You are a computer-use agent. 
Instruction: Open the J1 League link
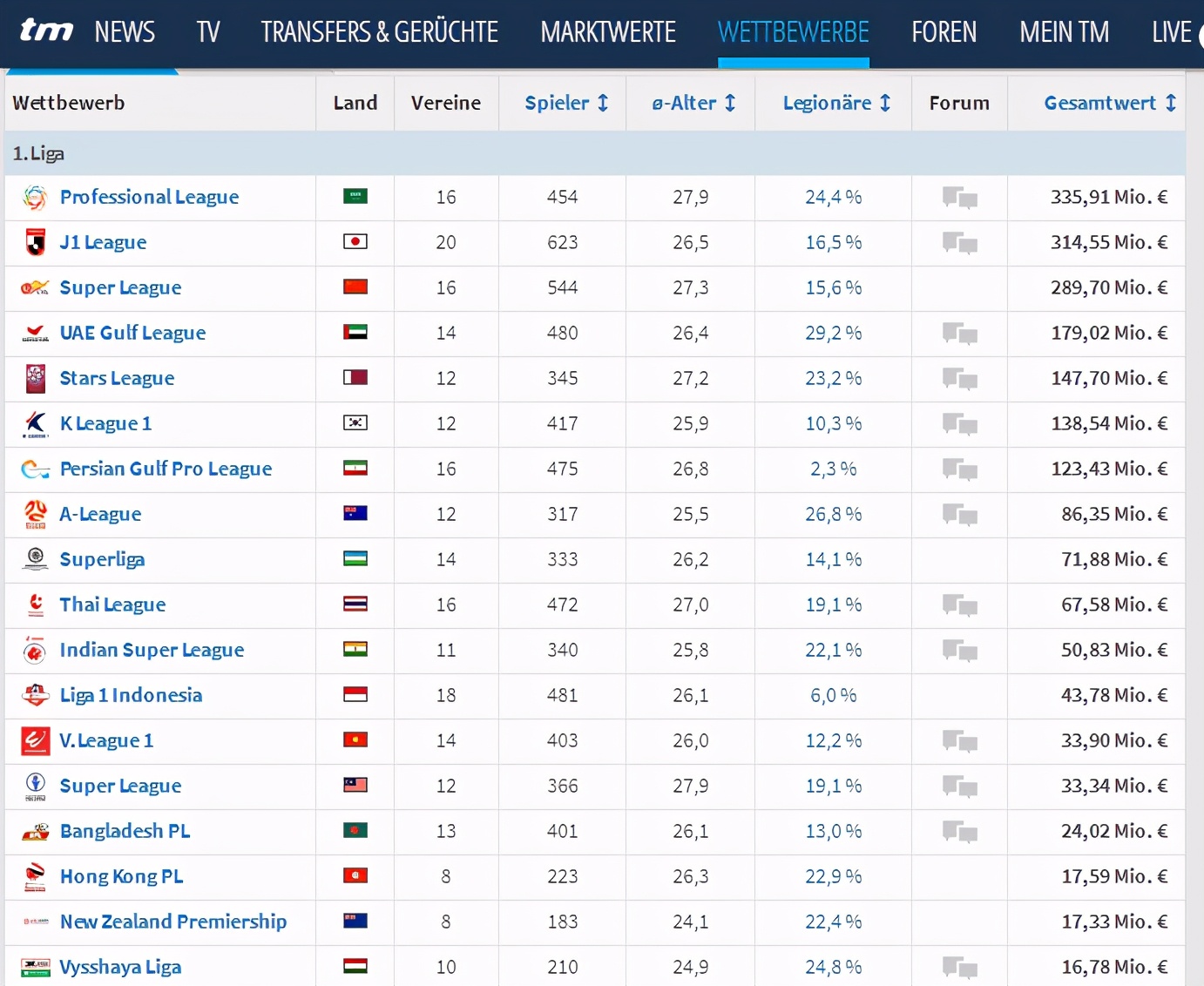[103, 242]
